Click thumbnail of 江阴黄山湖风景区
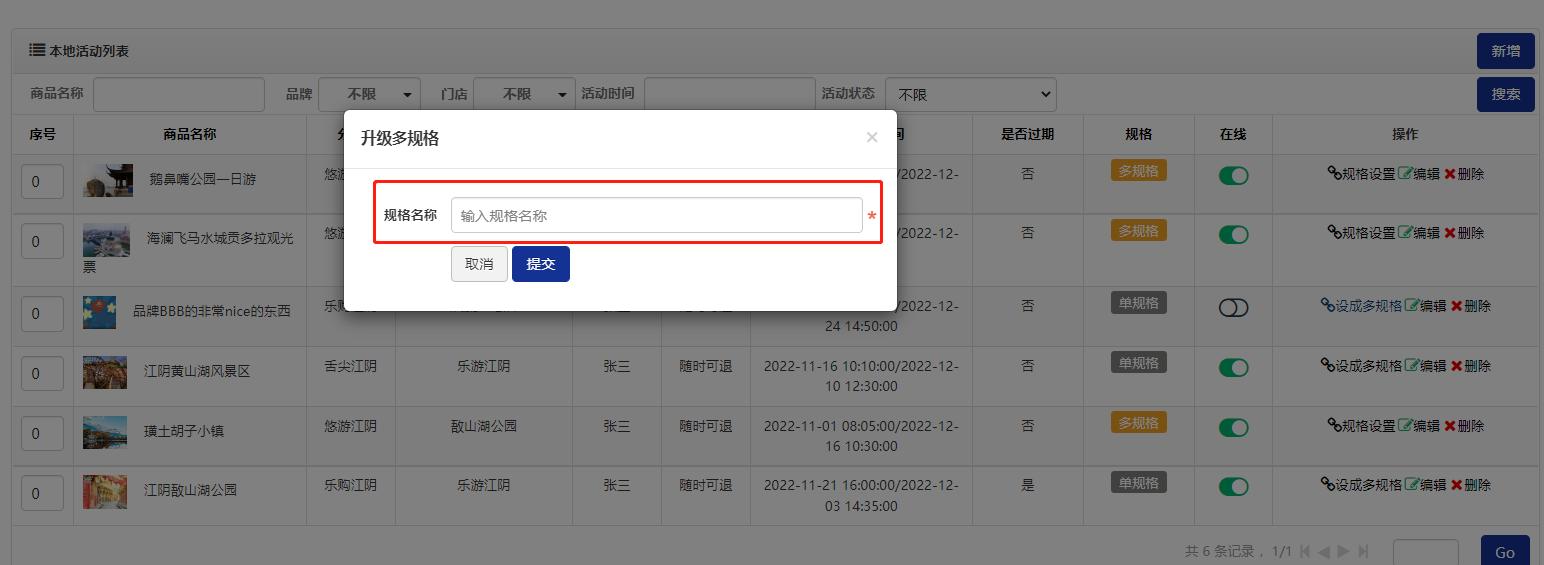The image size is (1544, 565). click(105, 372)
